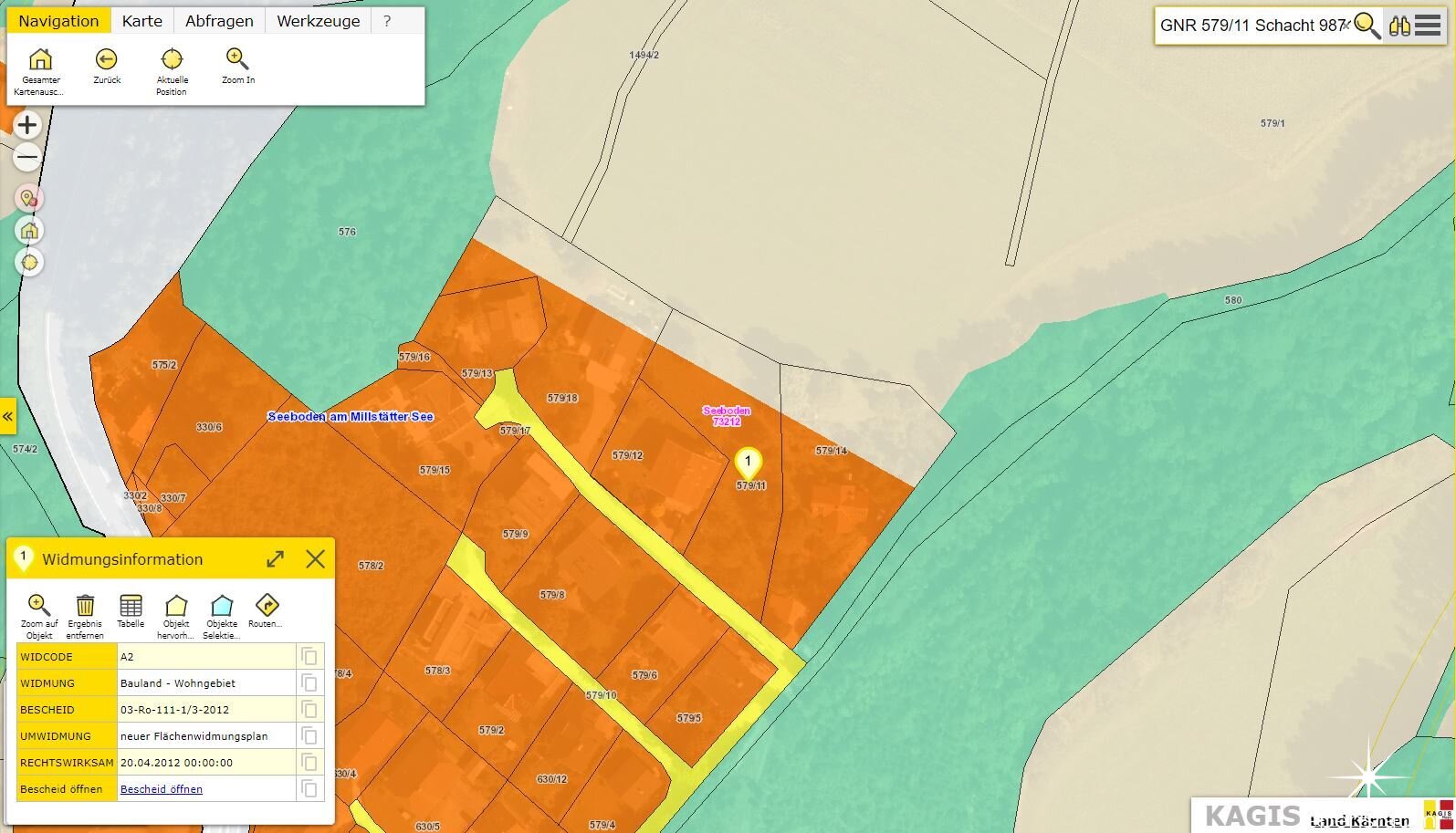Viewport: 1456px width, 833px height.
Task: Click the Objekte Selektieren icon
Action: coord(222,606)
